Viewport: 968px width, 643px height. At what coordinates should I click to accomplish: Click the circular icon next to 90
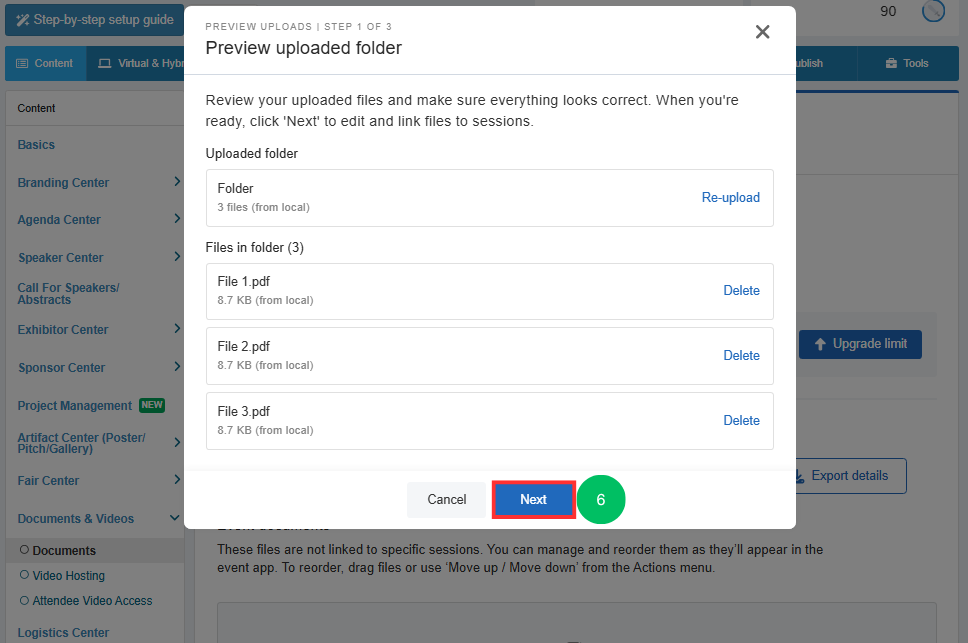933,10
